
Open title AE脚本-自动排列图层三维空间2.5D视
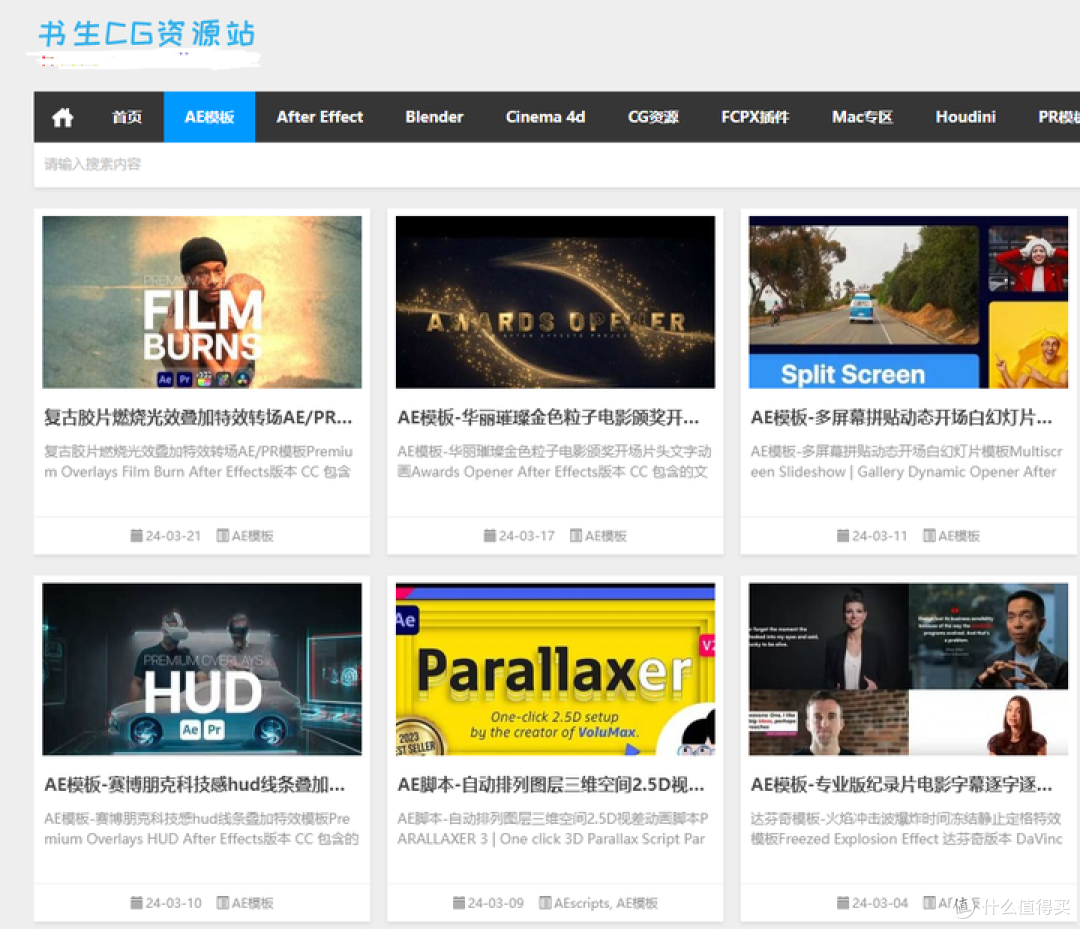pos(551,785)
